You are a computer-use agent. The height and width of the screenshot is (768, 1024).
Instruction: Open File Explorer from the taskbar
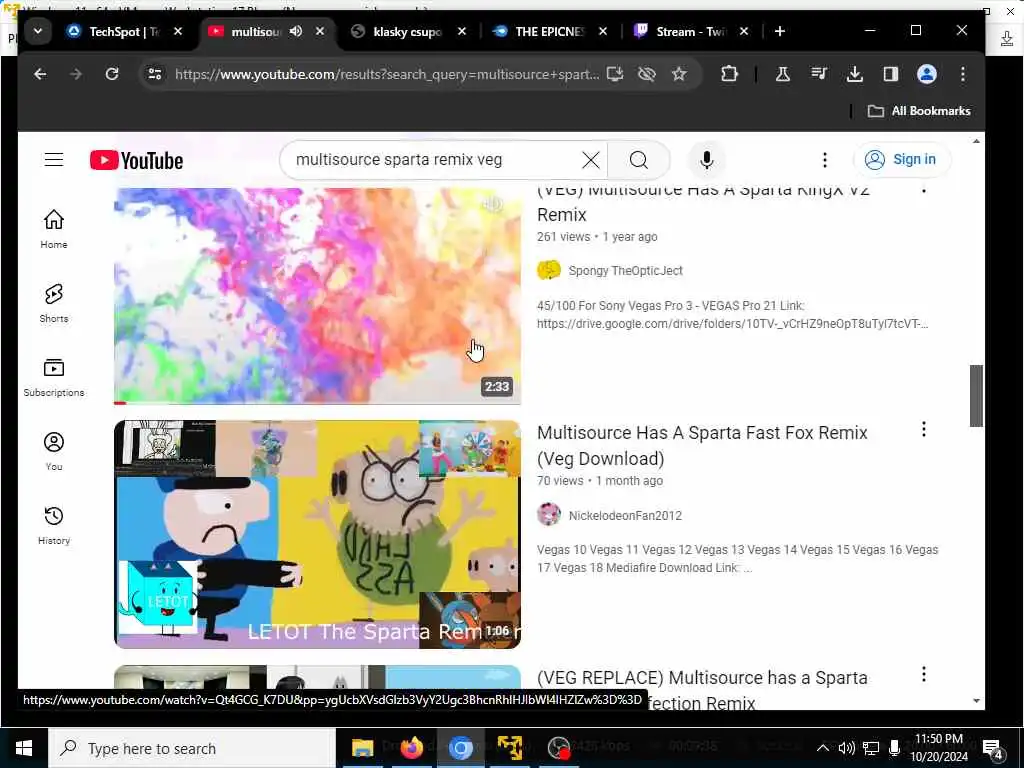click(362, 748)
